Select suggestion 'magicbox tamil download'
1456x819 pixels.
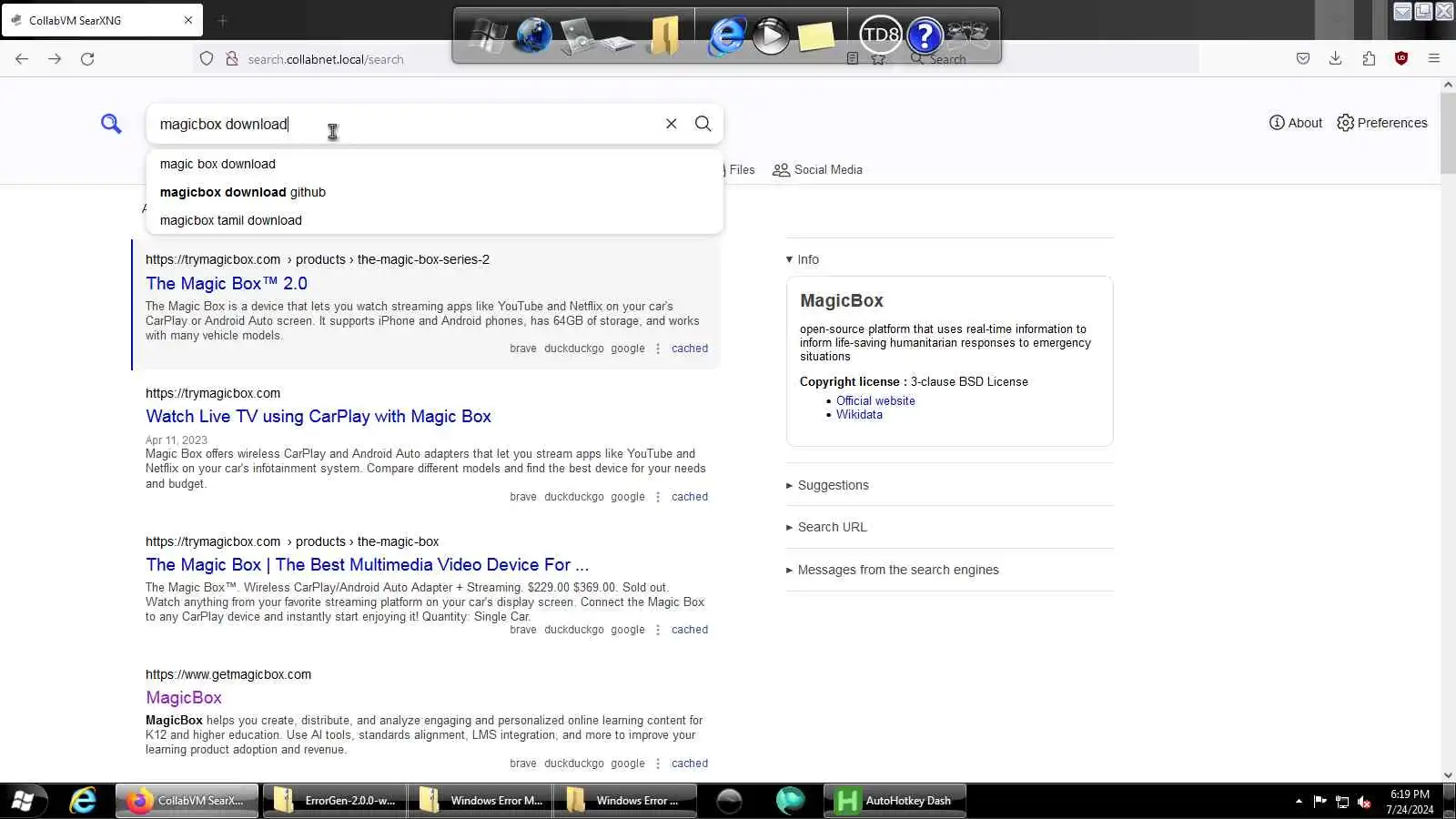pos(434,220)
